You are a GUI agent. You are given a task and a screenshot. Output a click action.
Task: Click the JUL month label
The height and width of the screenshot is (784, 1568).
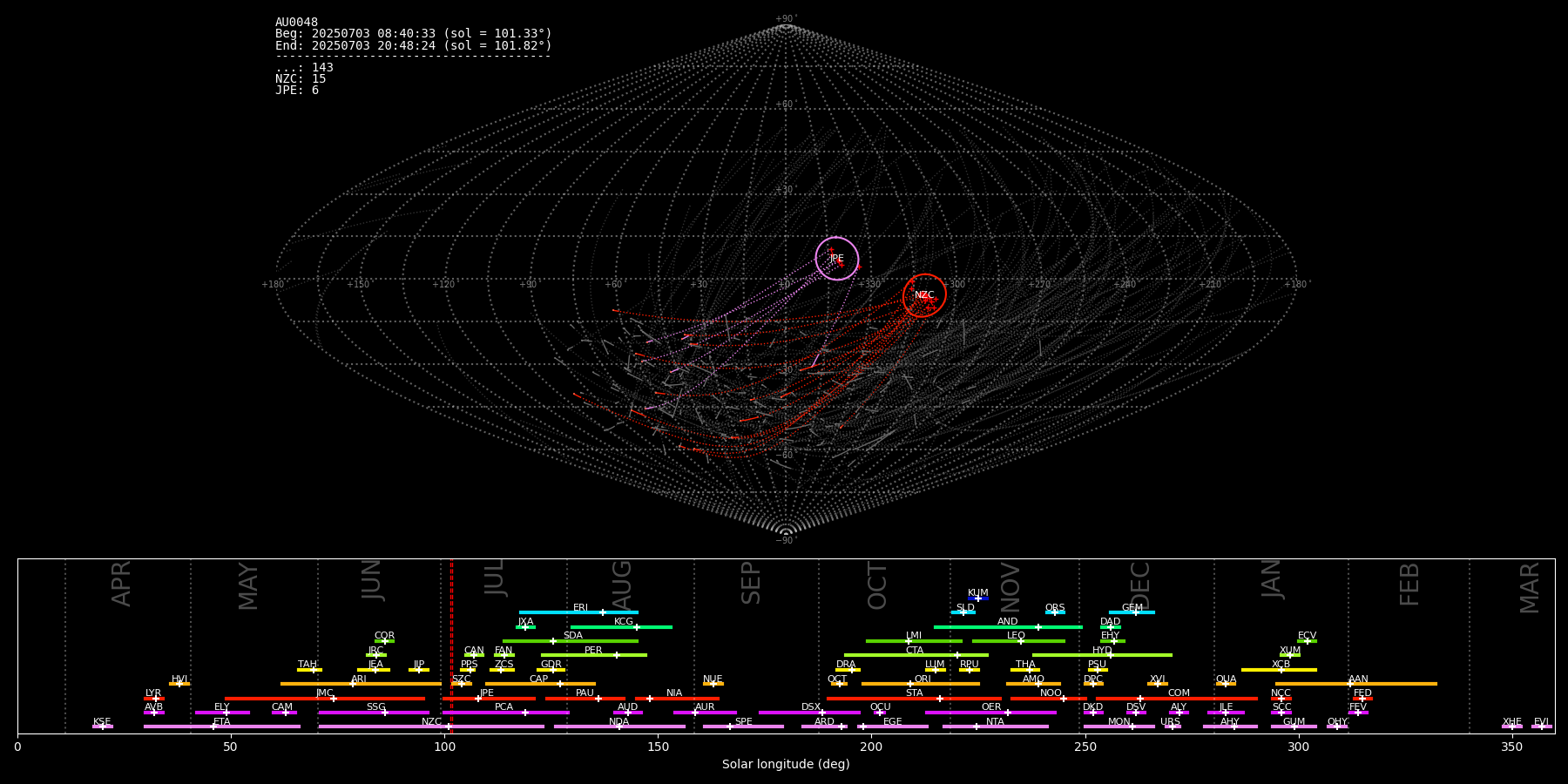(x=494, y=578)
